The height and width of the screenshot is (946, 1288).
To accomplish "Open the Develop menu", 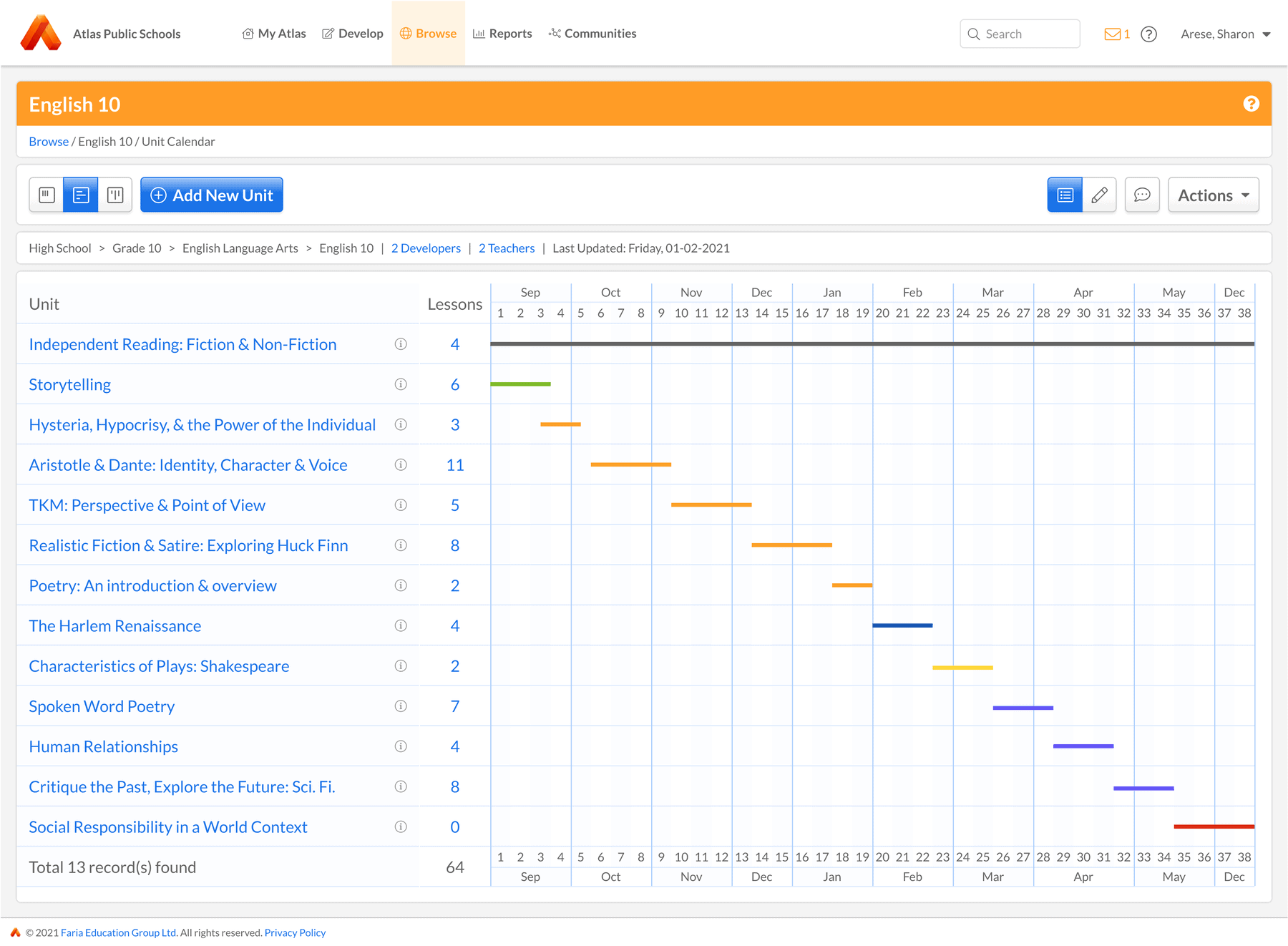I will pos(353,34).
